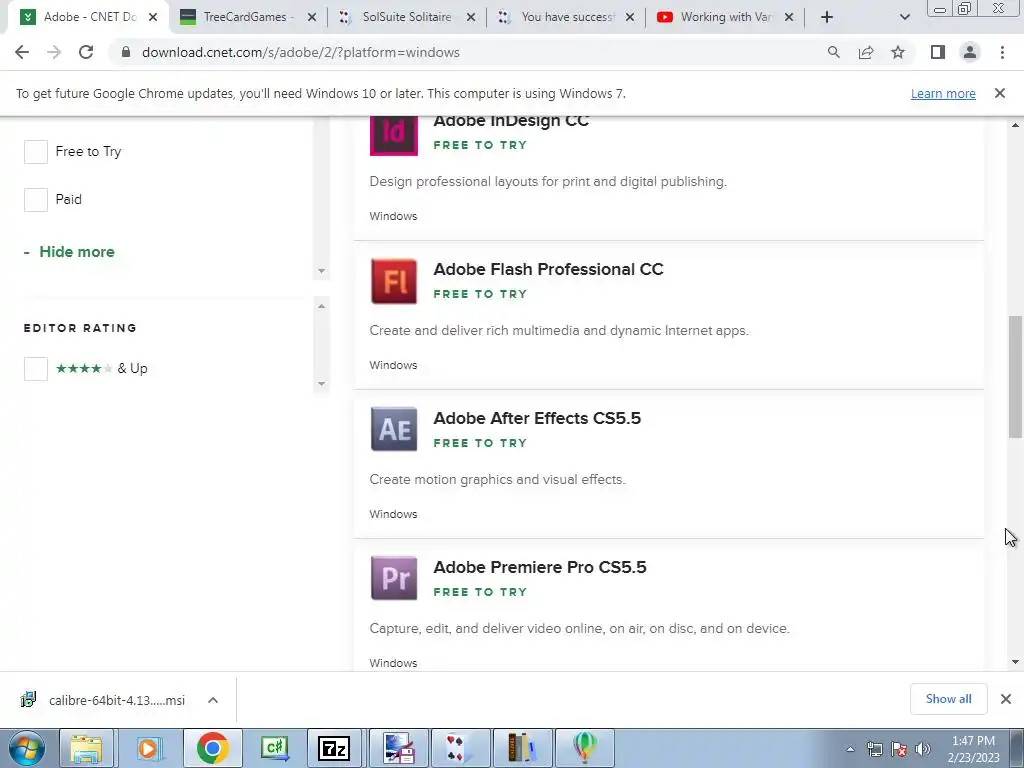Switch to Chrome in the taskbar
This screenshot has width=1024, height=768.
tap(212, 748)
